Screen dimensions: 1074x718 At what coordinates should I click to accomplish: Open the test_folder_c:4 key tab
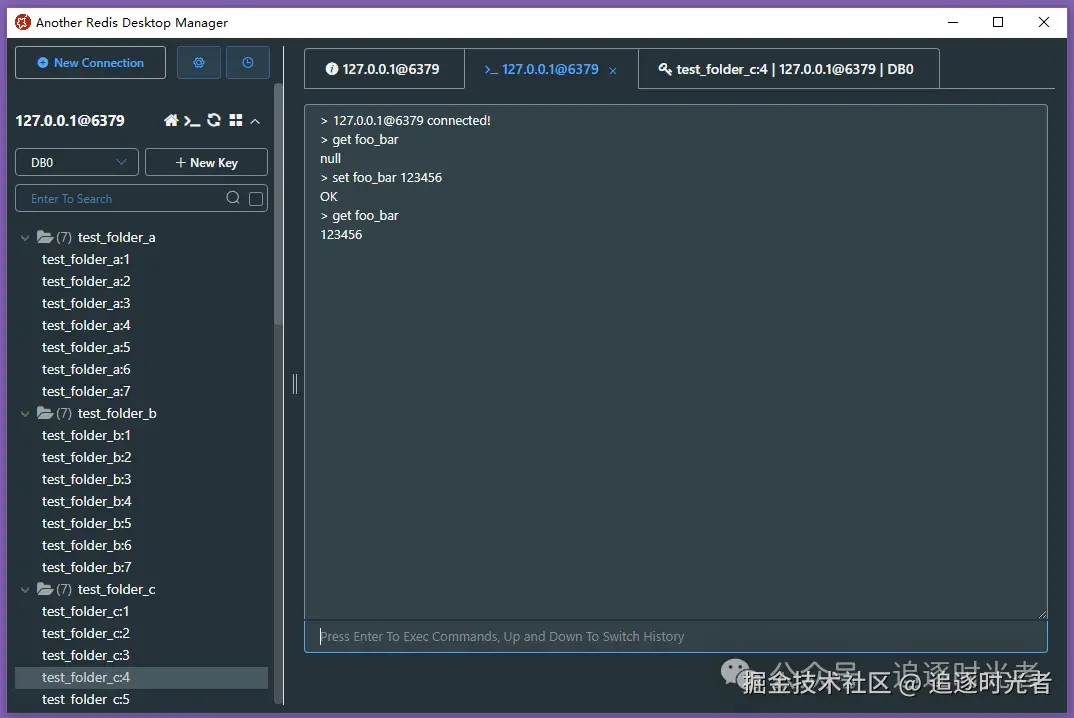788,69
